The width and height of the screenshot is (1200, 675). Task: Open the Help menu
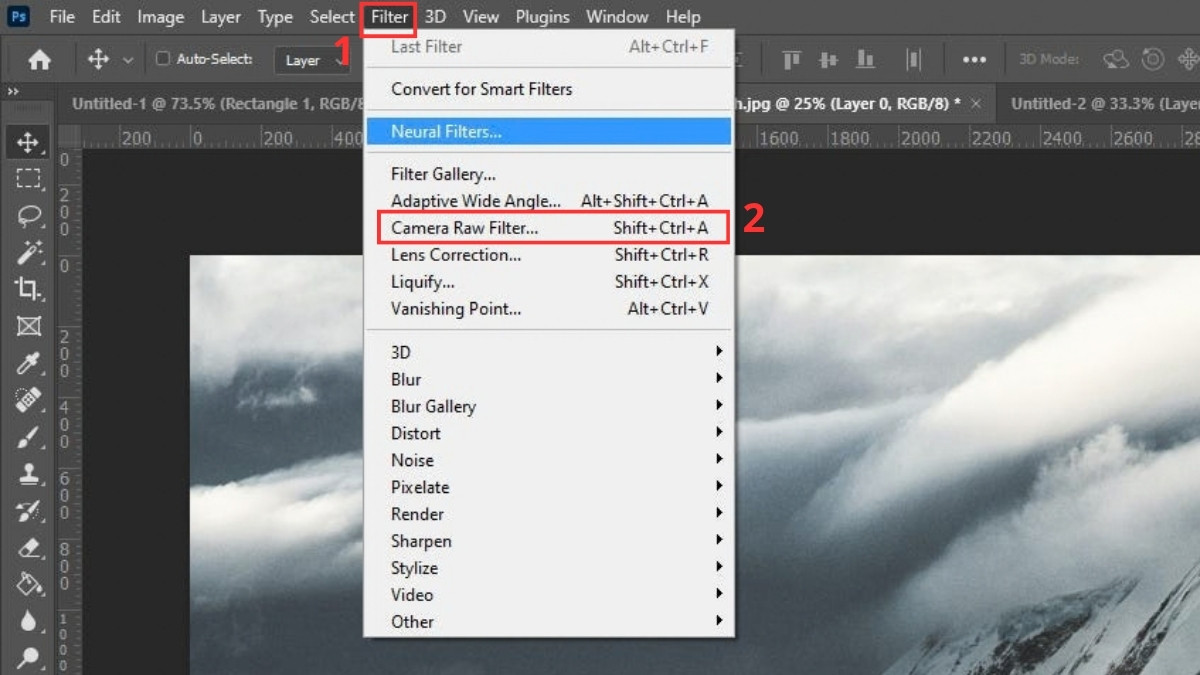pos(683,17)
